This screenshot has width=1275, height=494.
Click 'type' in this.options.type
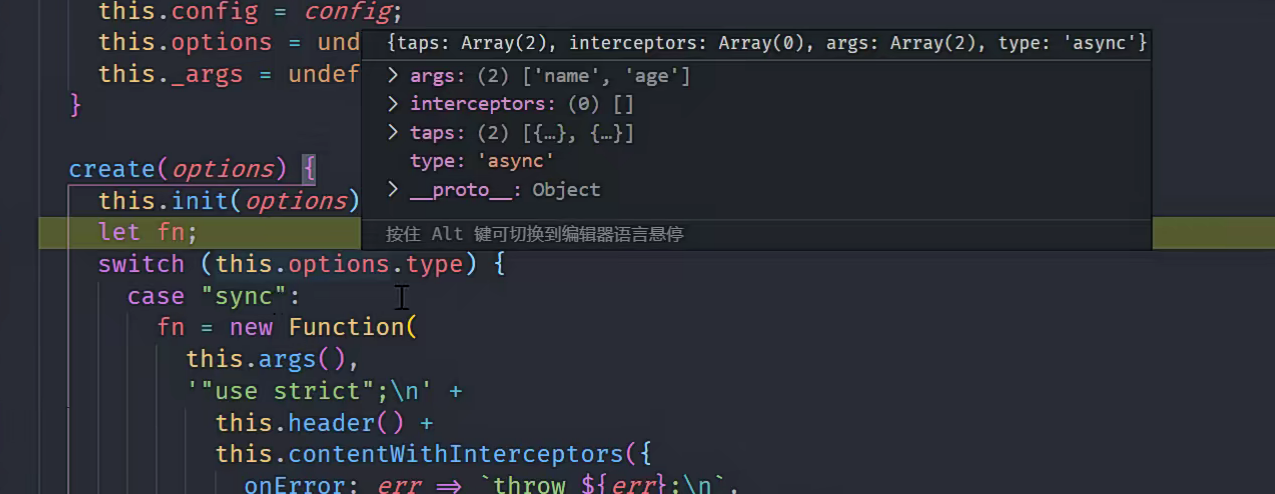point(435,265)
